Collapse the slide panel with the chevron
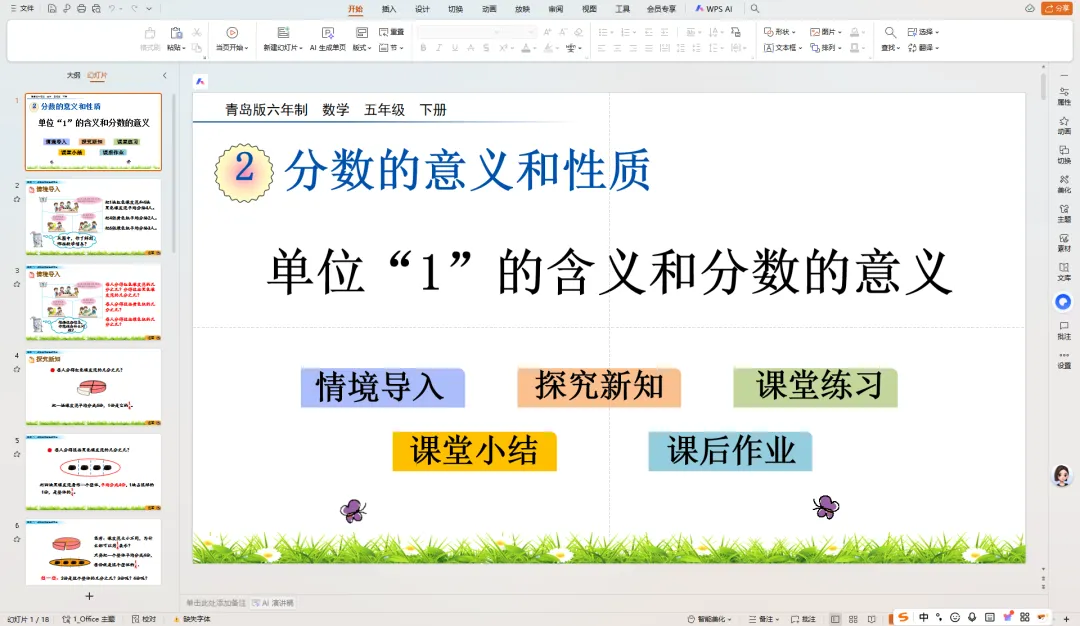 pos(165,75)
